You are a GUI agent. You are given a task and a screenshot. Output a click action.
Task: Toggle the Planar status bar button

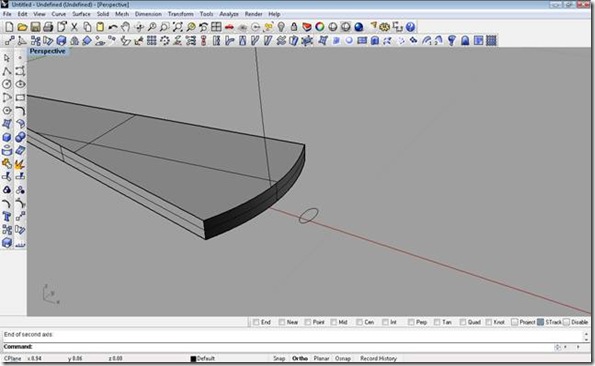coord(321,358)
